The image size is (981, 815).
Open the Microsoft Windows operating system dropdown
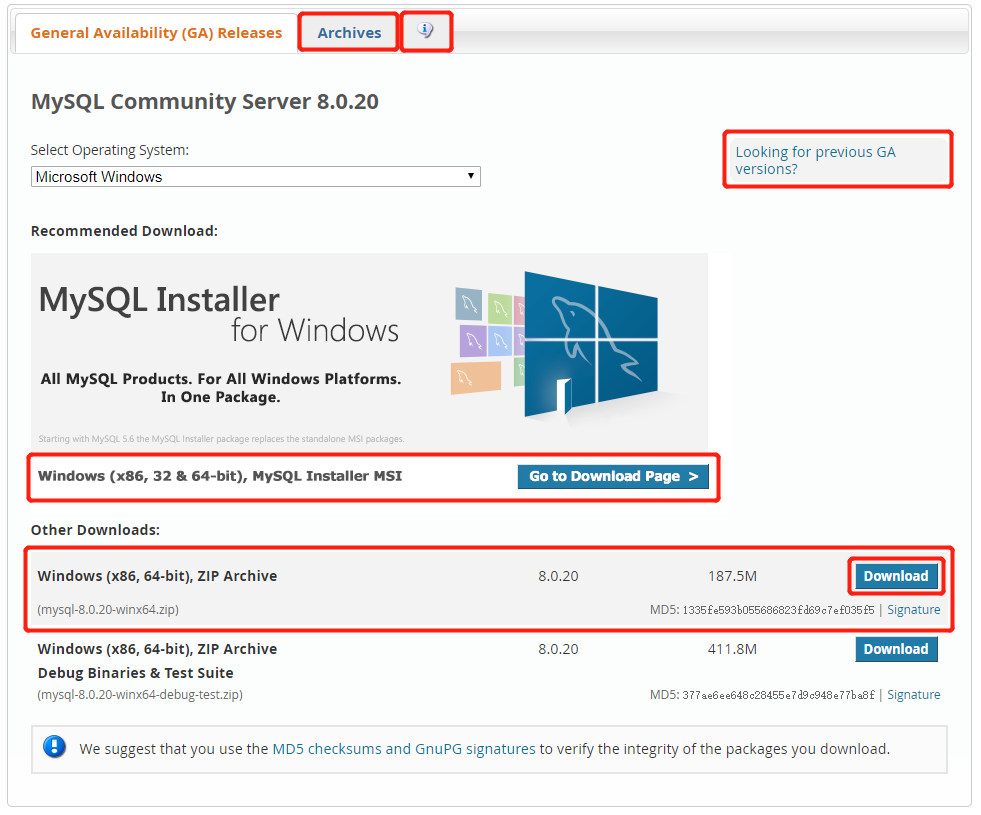pos(255,176)
